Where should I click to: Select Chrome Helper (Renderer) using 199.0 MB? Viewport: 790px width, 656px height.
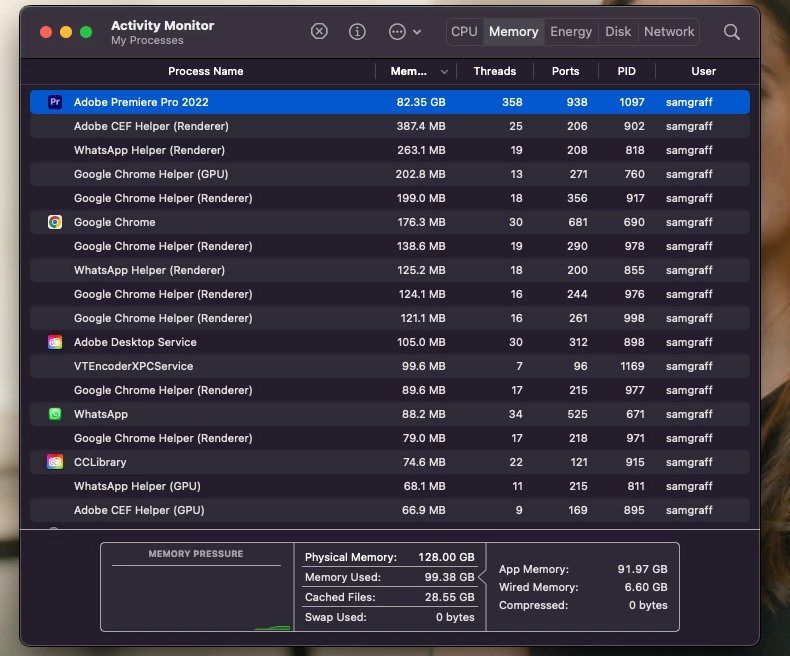[x=390, y=198]
